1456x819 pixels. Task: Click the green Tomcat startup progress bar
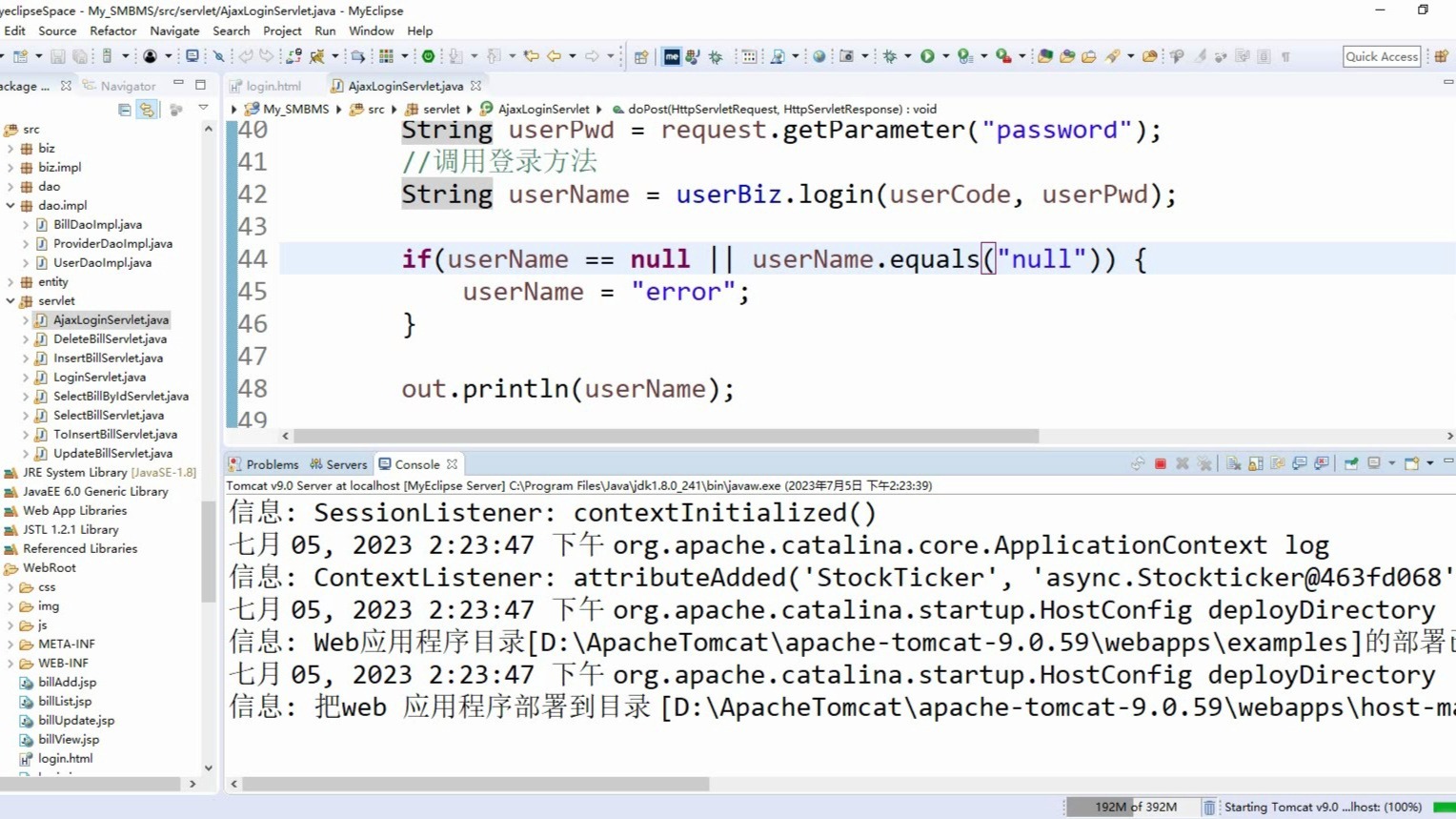1445,807
